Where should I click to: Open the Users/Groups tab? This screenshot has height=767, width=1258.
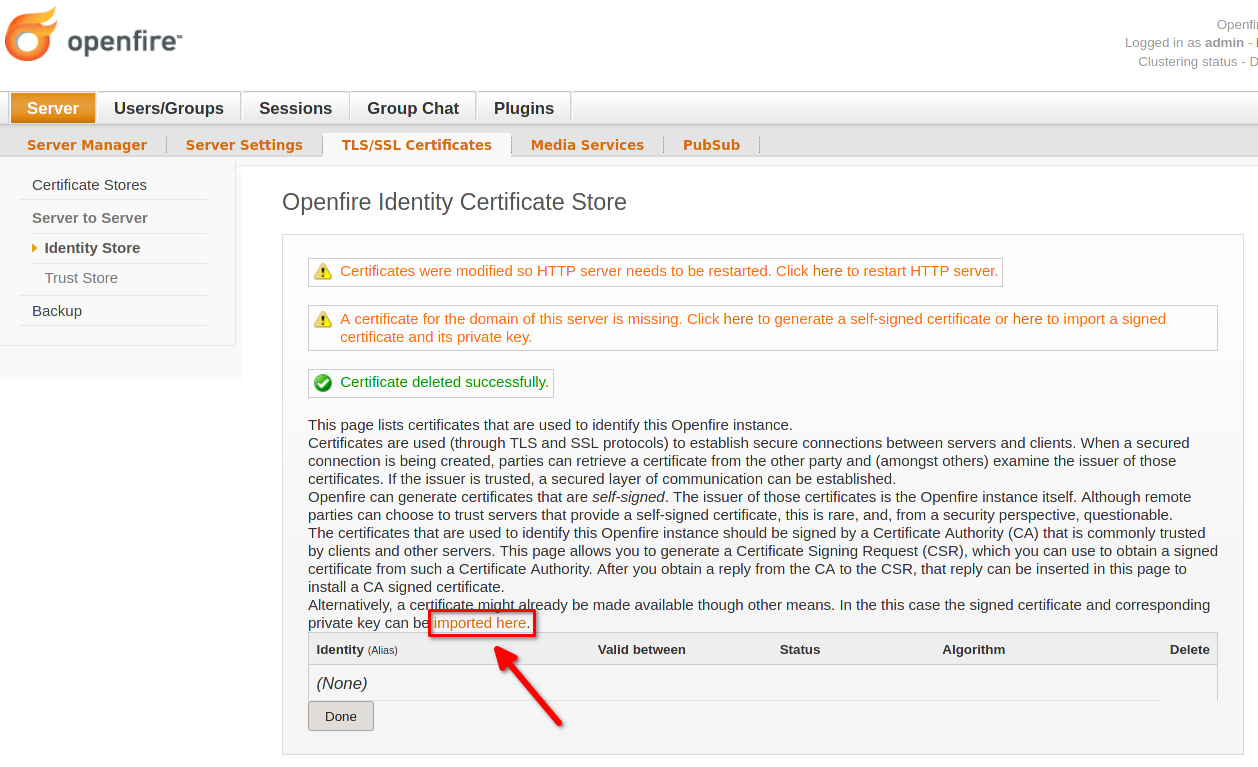coord(169,108)
